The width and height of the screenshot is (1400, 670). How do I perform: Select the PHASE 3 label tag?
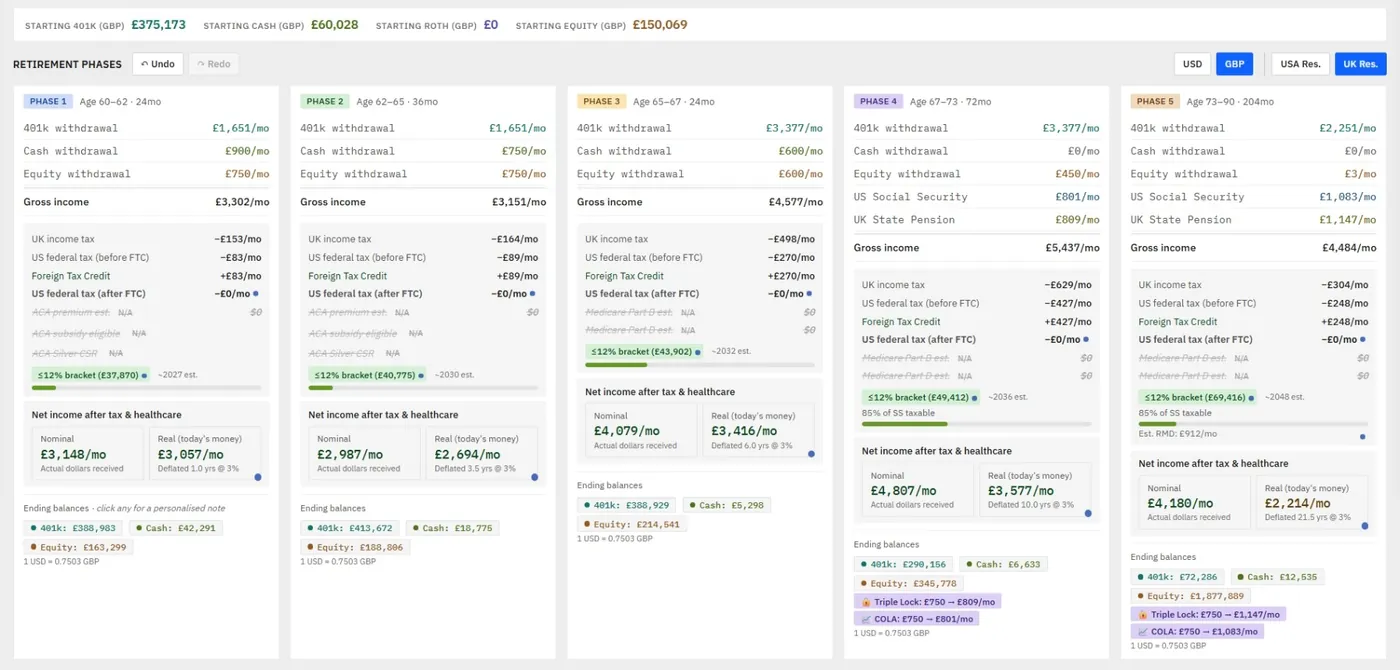point(601,101)
